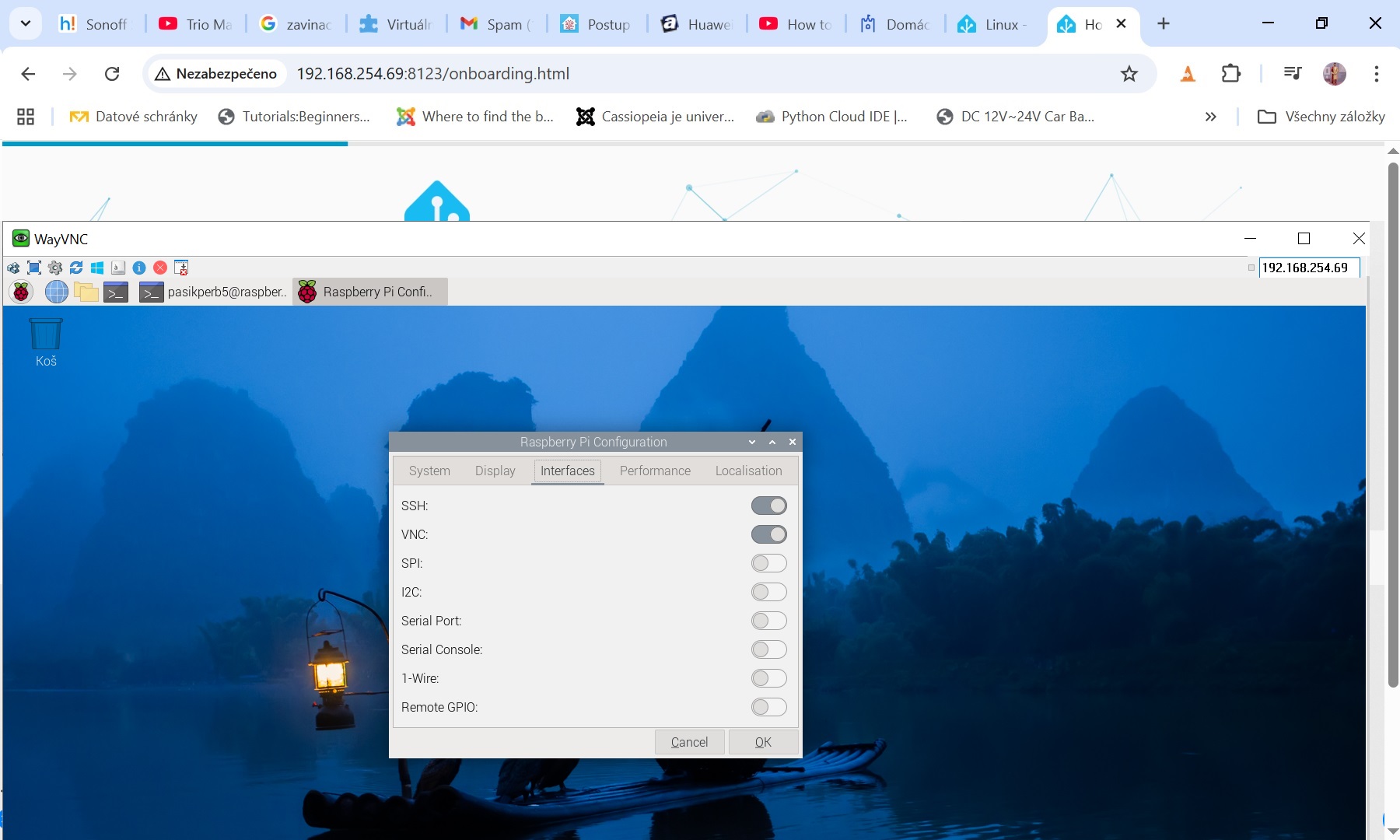Enable Remote GPIO access
This screenshot has height=840, width=1400.
point(769,707)
